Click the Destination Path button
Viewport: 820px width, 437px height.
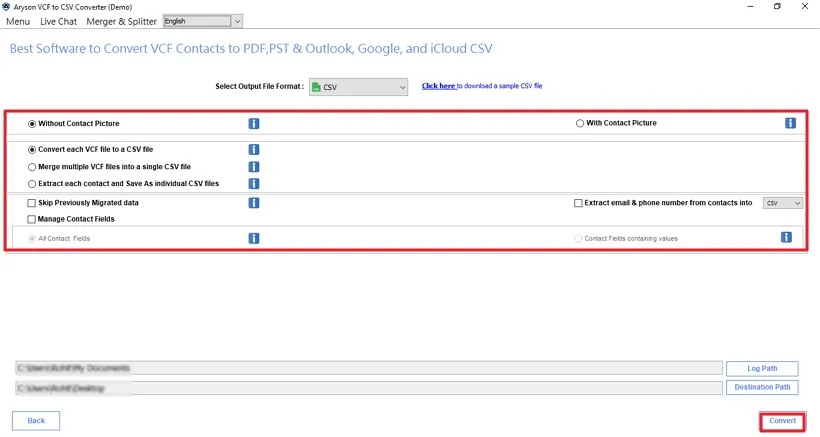762,387
